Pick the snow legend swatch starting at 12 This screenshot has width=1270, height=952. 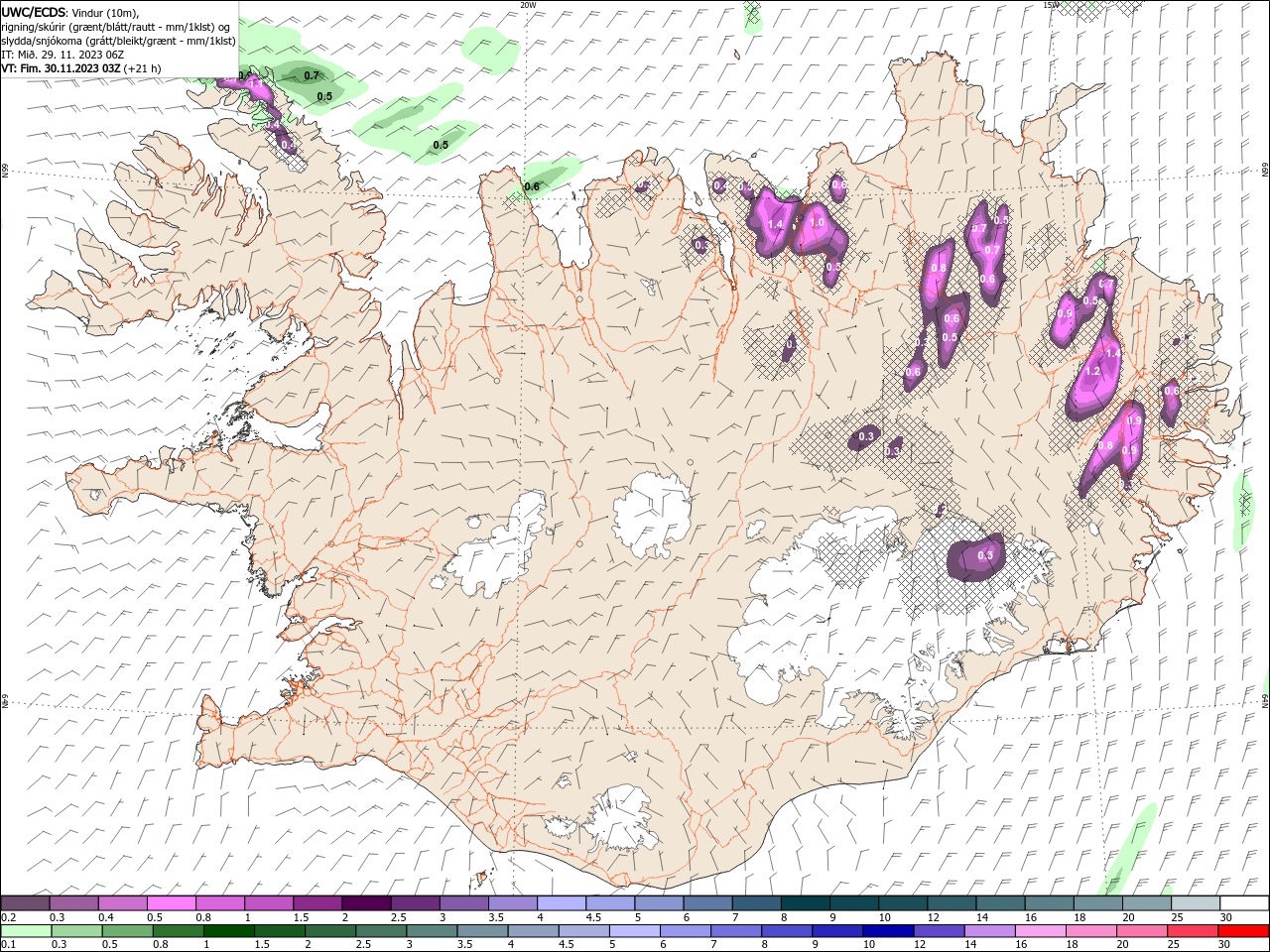pyautogui.click(x=951, y=903)
